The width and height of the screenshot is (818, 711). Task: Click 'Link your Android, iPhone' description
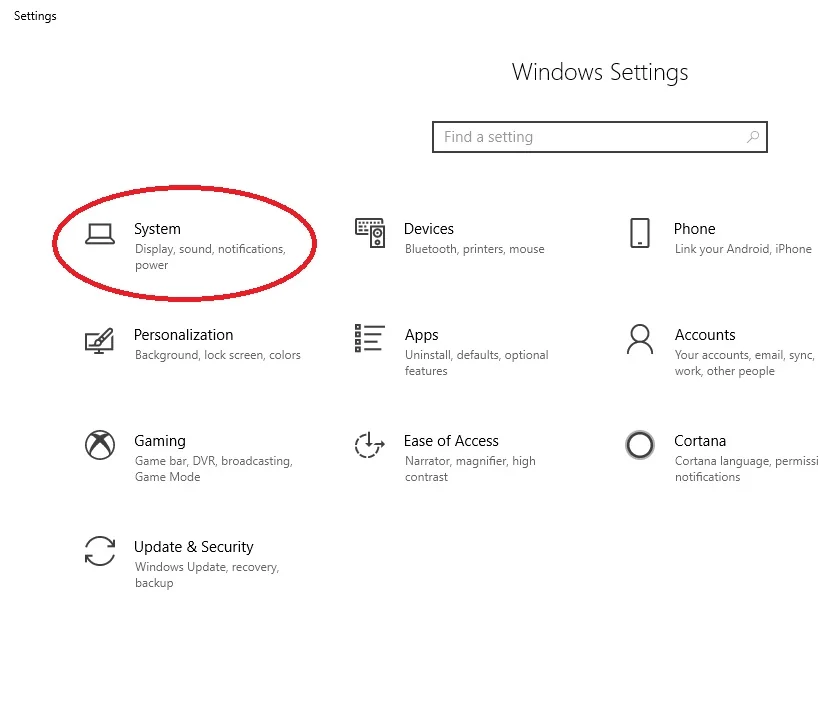pyautogui.click(x=743, y=249)
